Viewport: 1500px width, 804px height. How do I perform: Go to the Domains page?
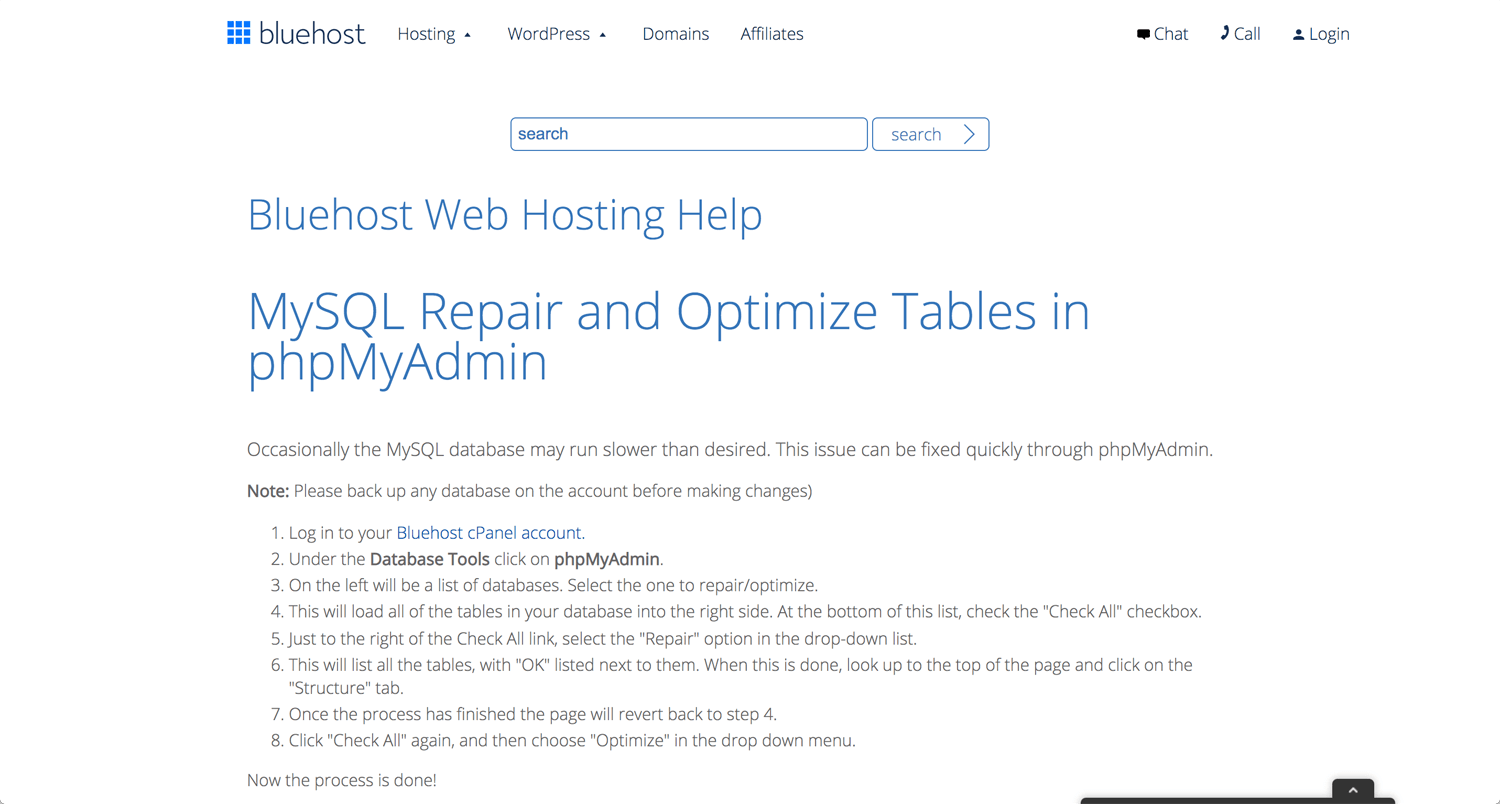click(x=676, y=34)
